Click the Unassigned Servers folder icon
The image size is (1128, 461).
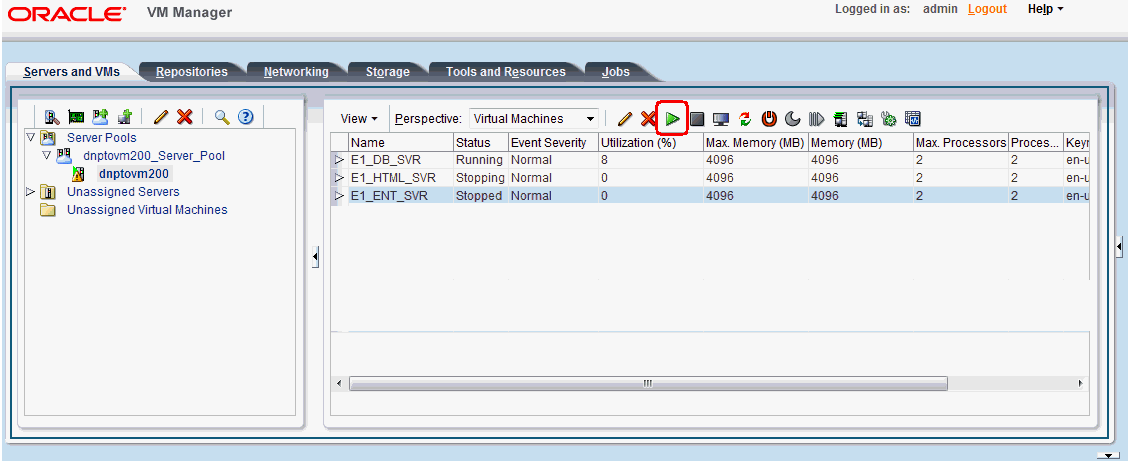47,192
